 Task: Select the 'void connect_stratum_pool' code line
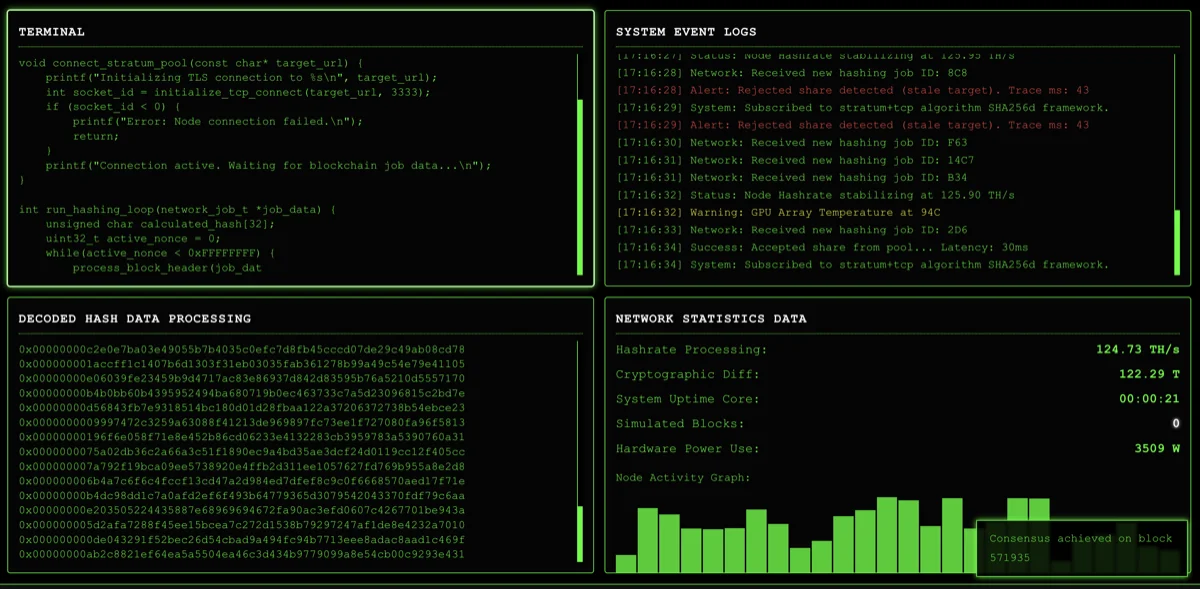191,63
